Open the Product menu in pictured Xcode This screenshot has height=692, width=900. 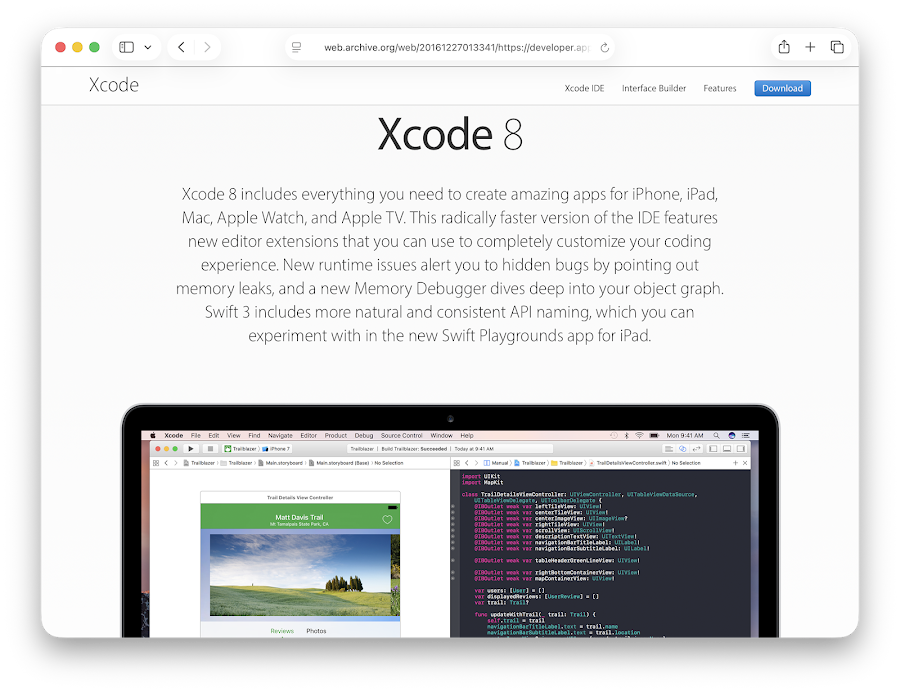[336, 436]
